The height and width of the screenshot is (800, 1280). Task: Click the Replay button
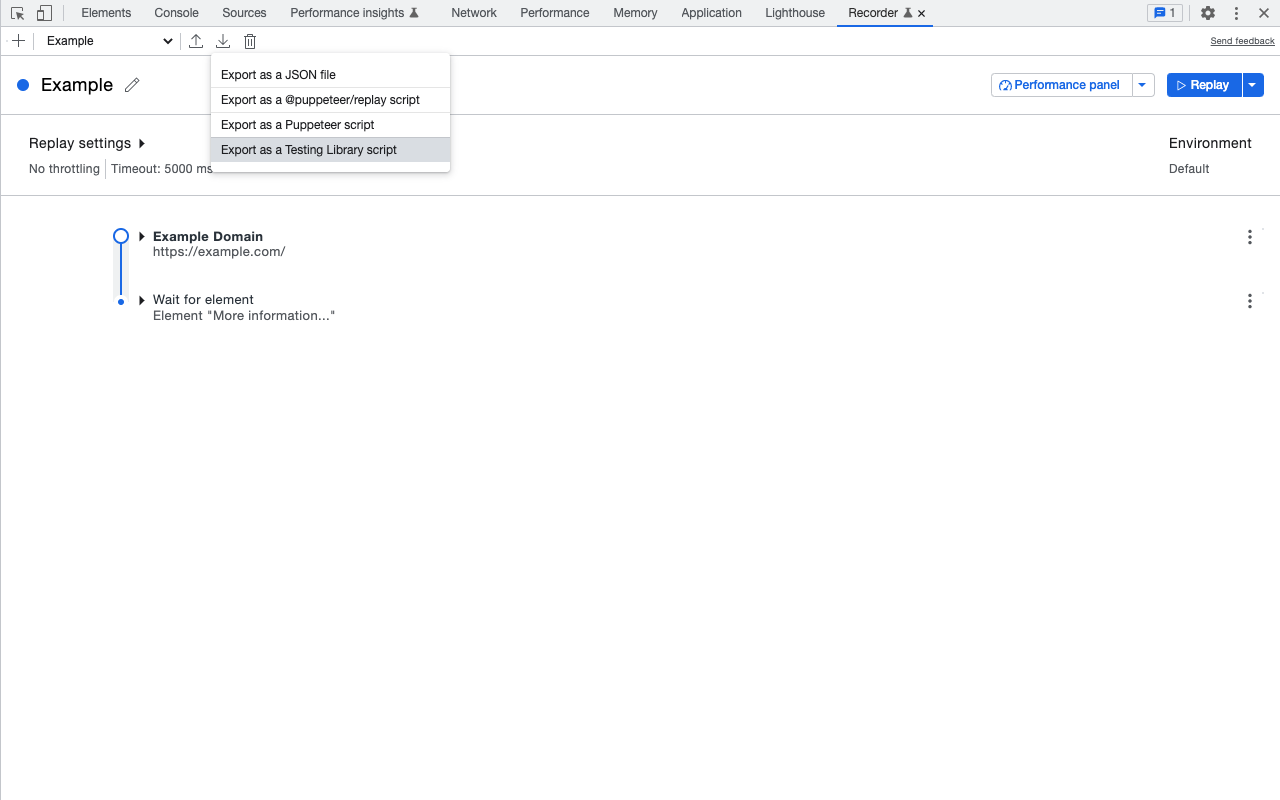(x=1204, y=85)
